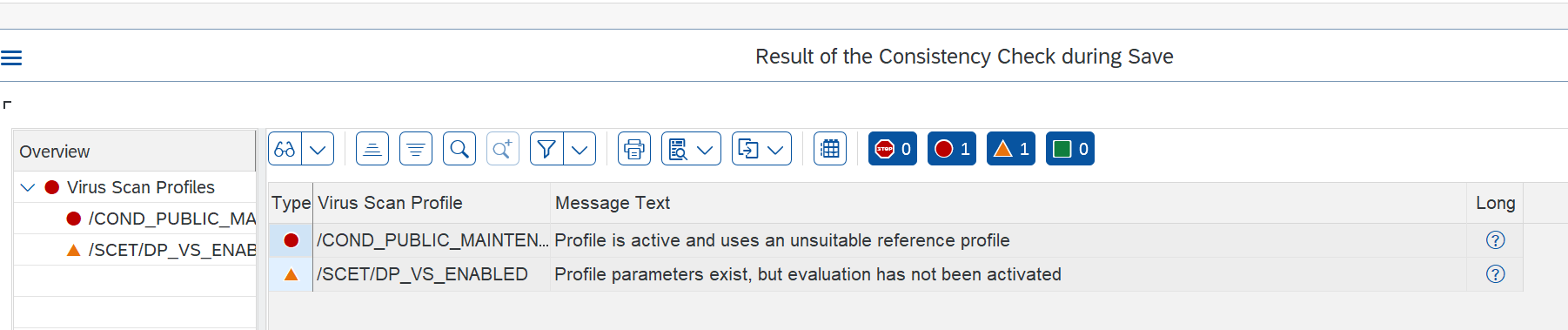Click the Sort Descending toolbar icon
Viewport: 1568px width, 330px height.
[x=416, y=149]
